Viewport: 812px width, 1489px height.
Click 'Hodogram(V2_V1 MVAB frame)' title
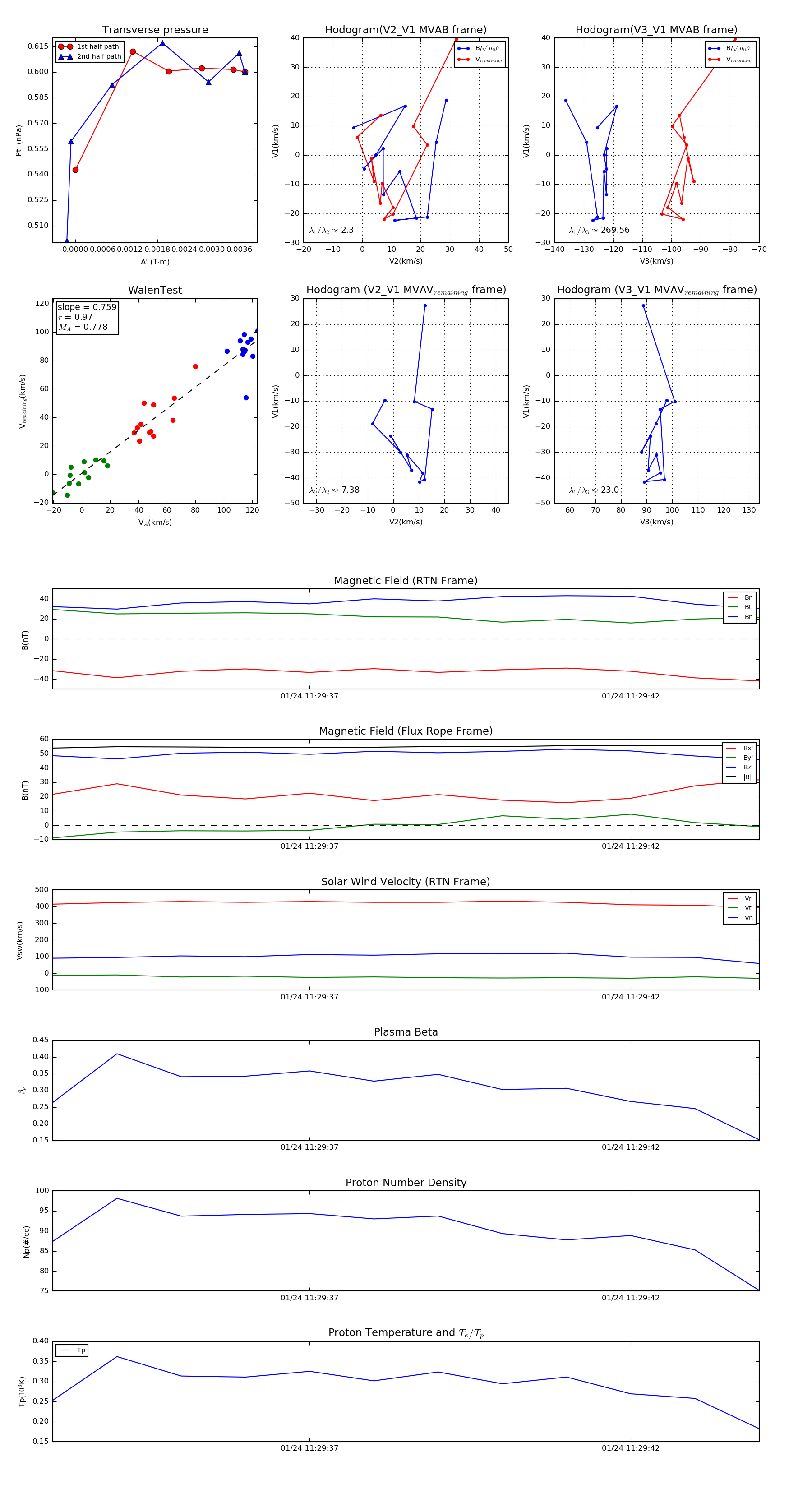pos(406,29)
